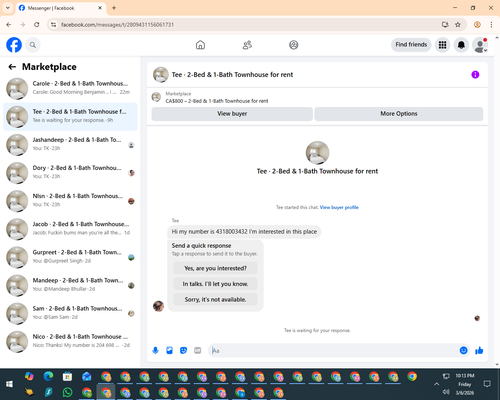Image resolution: width=500 pixels, height=400 pixels.
Task: Open Jacob townhouse conversation
Action: (x=70, y=229)
